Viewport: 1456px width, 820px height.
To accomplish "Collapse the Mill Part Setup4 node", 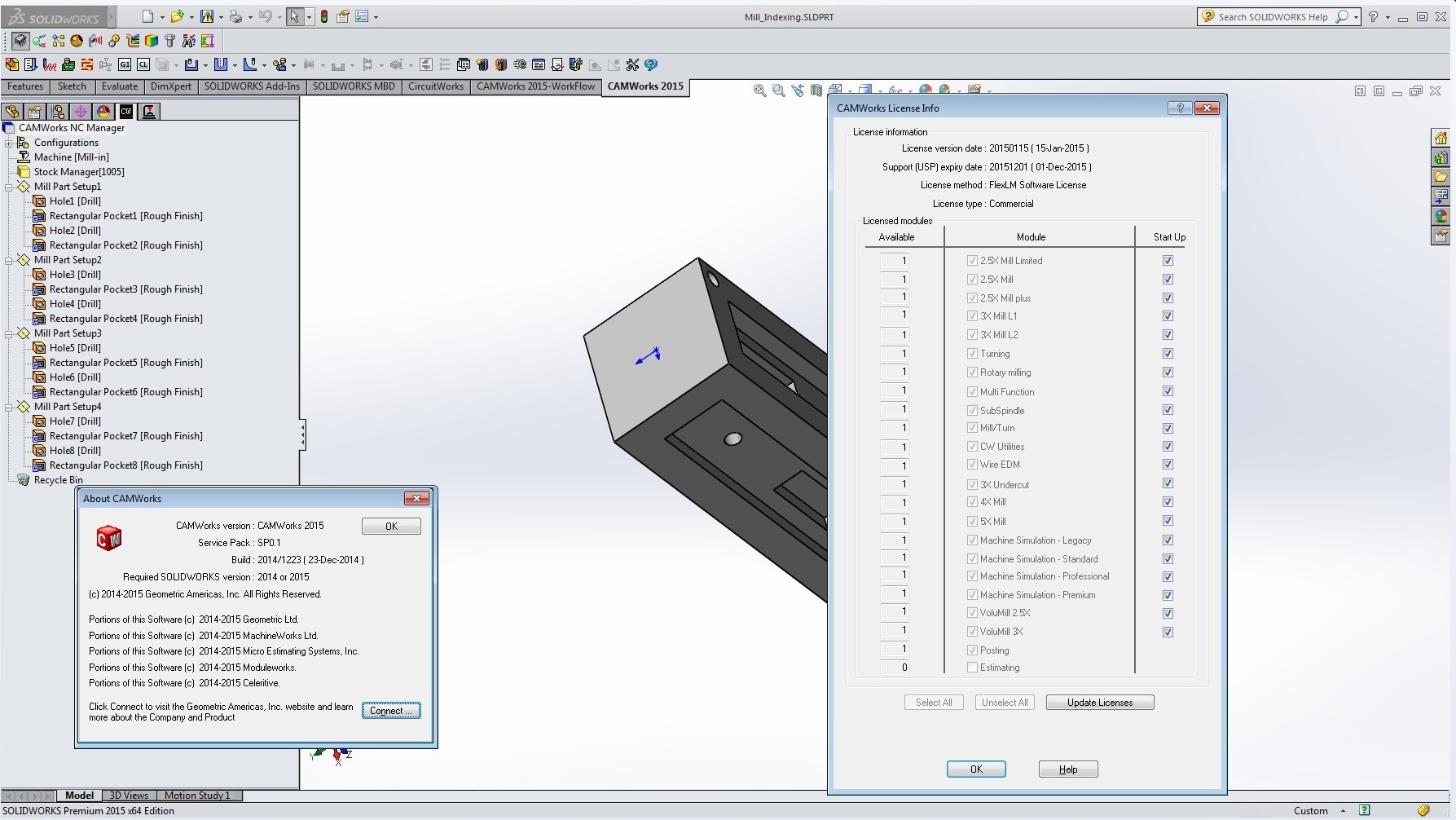I will click(x=9, y=407).
